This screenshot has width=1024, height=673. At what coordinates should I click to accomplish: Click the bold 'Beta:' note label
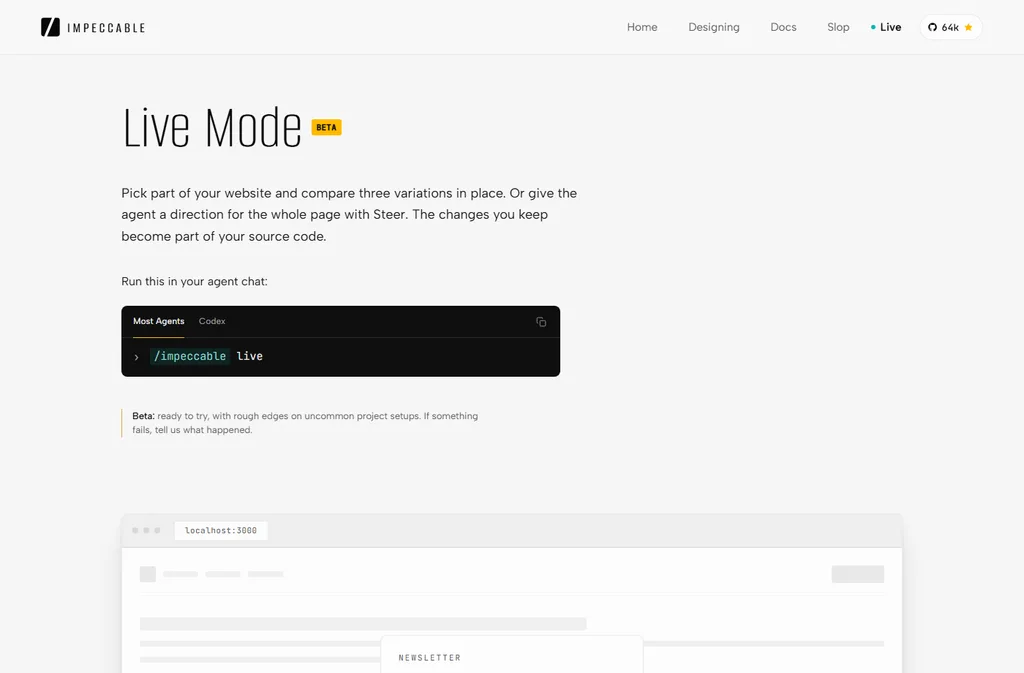coord(144,416)
